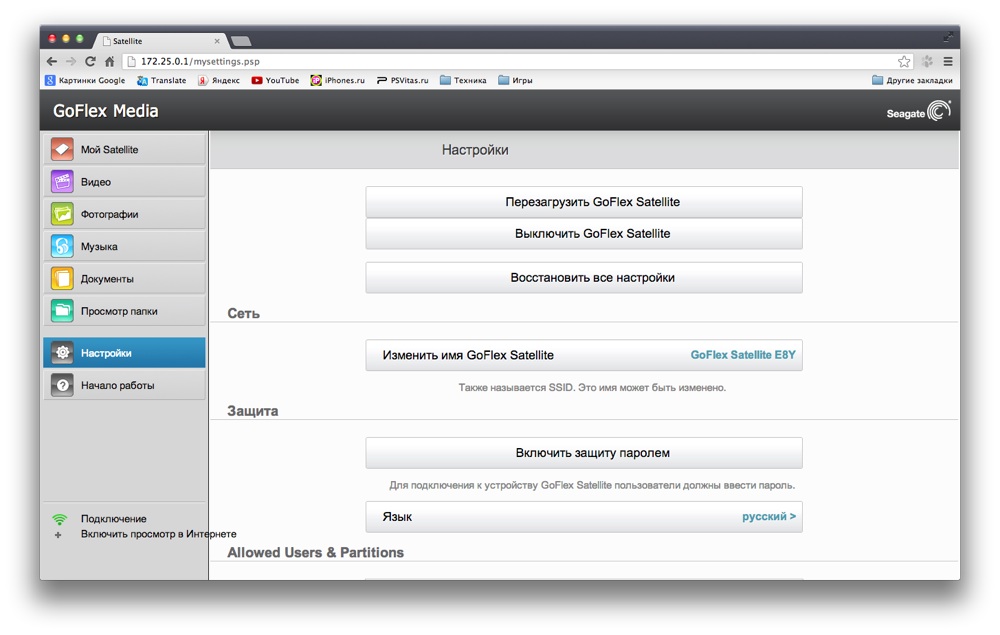Open the Видео section
This screenshot has height=635, width=1000.
click(124, 182)
